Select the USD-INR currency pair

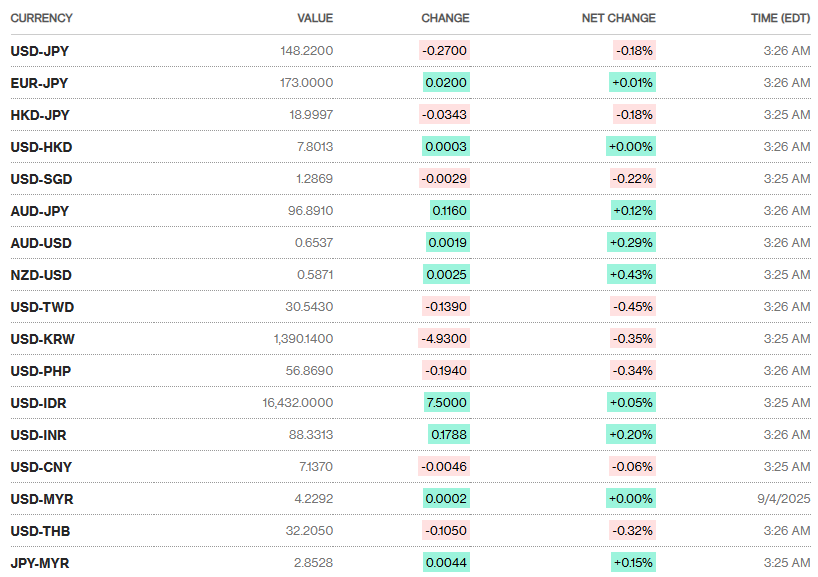click(x=39, y=435)
